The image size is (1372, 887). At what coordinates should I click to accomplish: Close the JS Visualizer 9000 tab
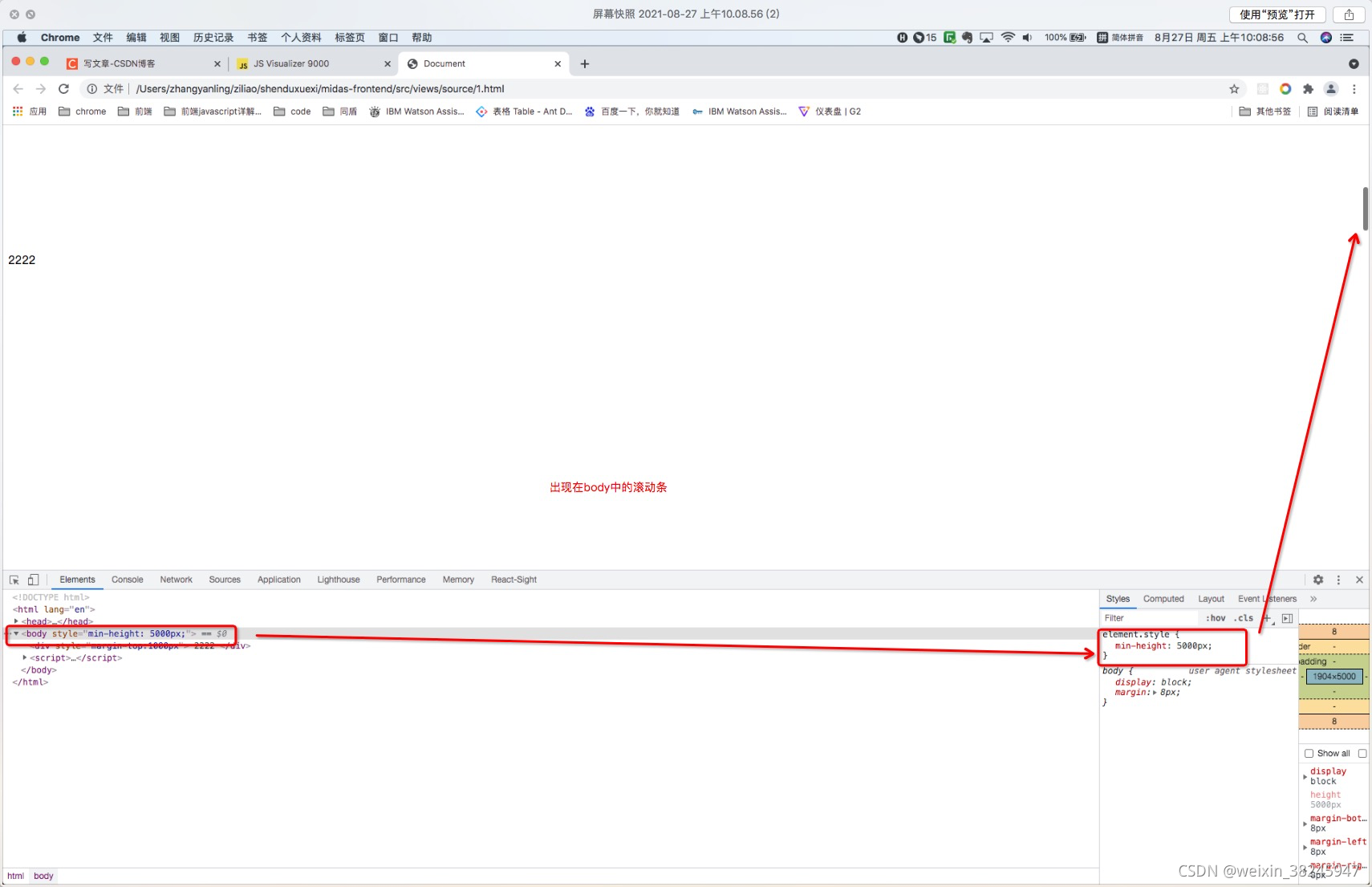(x=388, y=64)
